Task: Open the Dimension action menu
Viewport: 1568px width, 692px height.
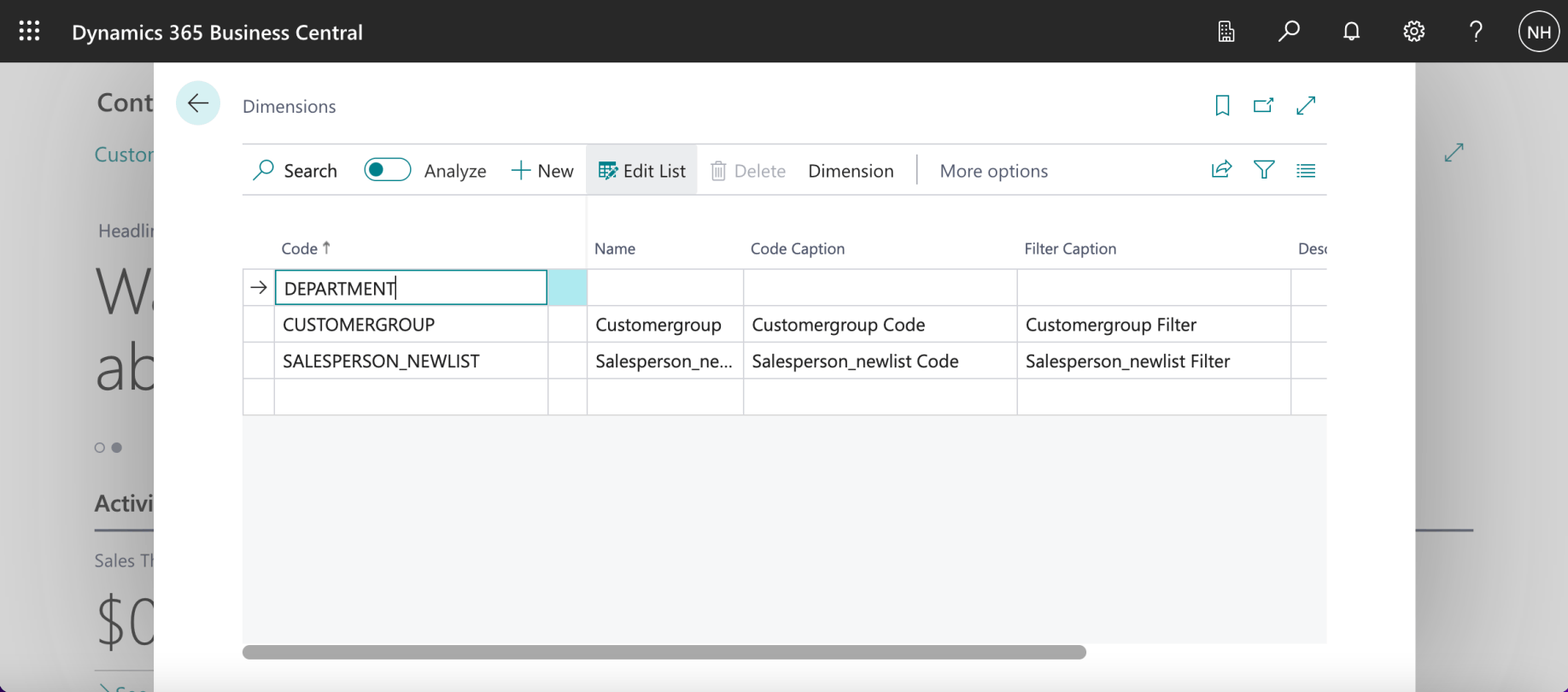Action: click(x=851, y=171)
